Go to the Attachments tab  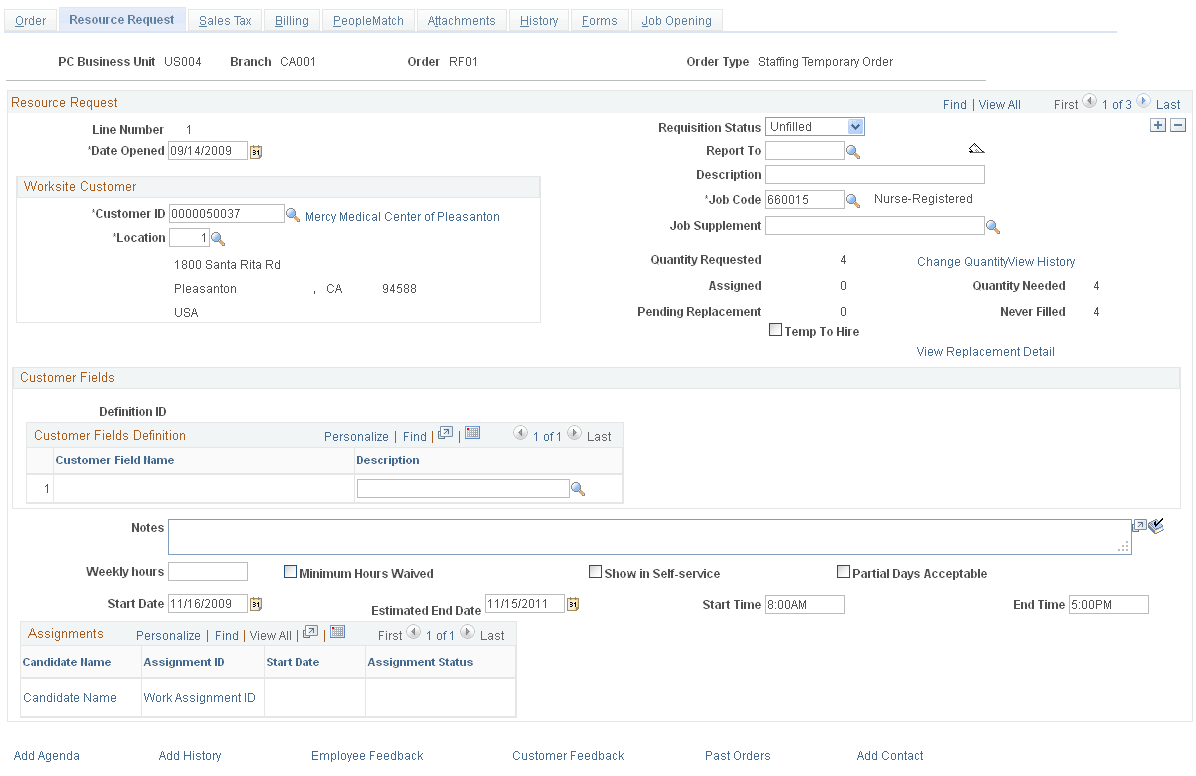pos(461,21)
